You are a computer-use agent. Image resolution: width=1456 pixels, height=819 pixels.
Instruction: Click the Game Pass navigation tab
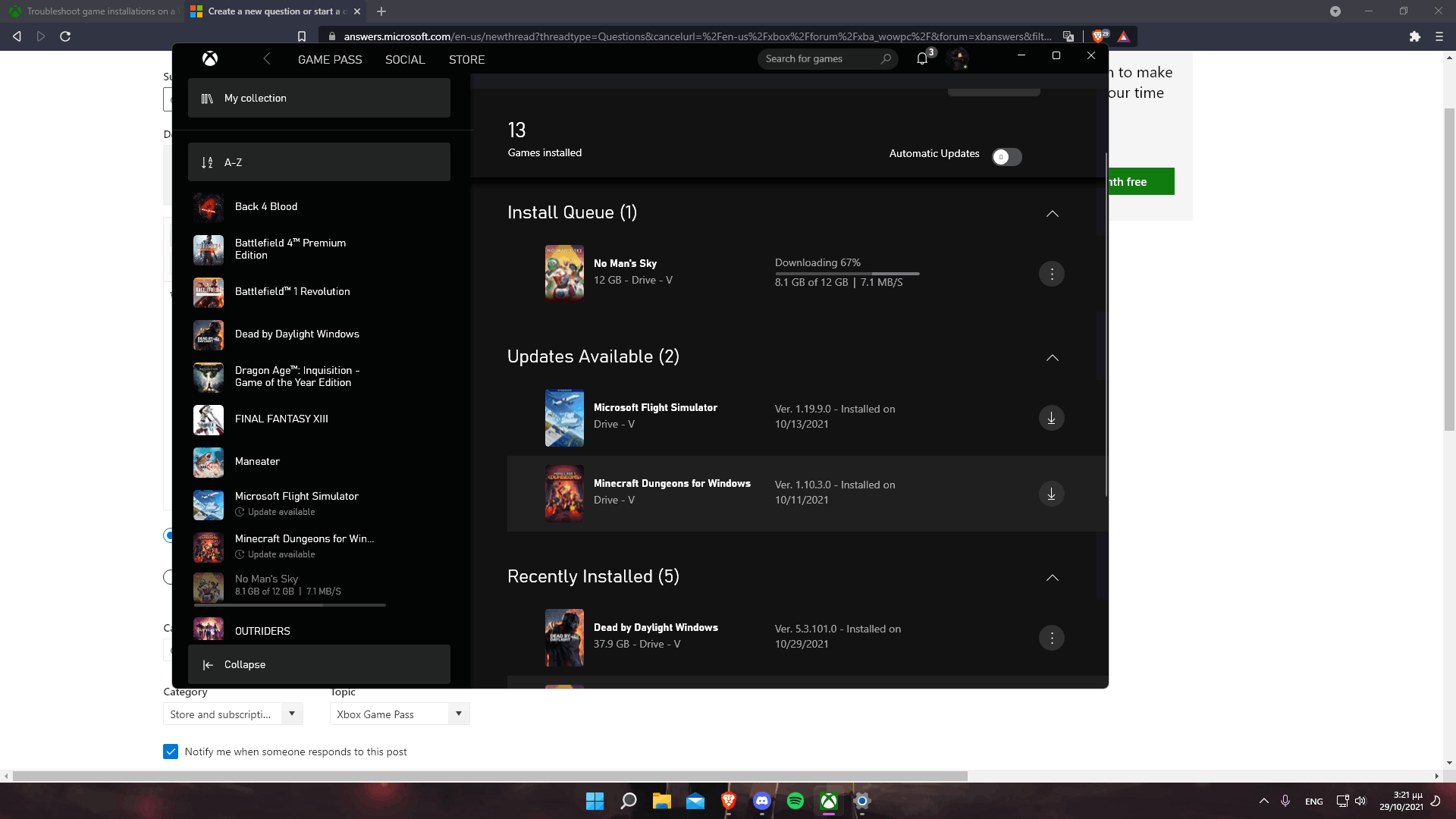330,59
